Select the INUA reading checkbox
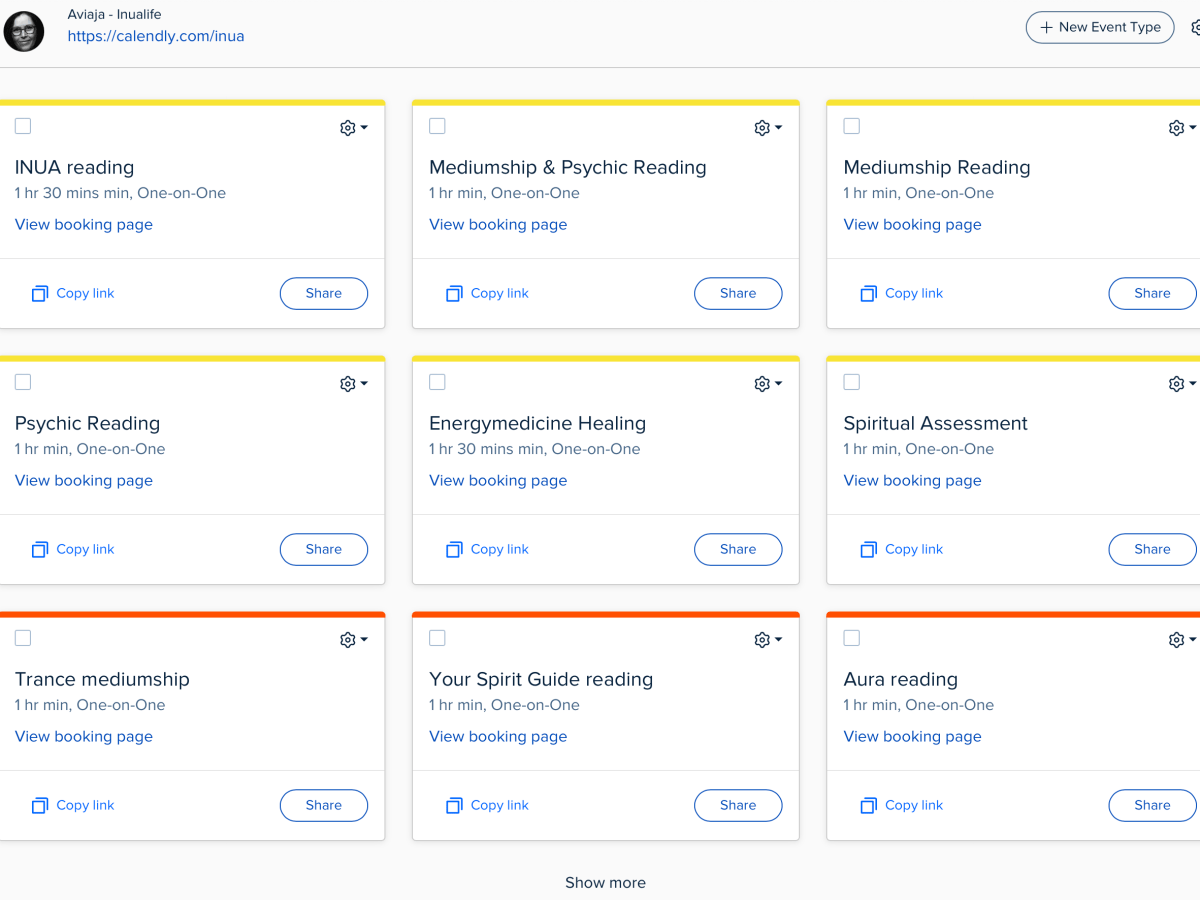Image resolution: width=1200 pixels, height=900 pixels. point(23,126)
